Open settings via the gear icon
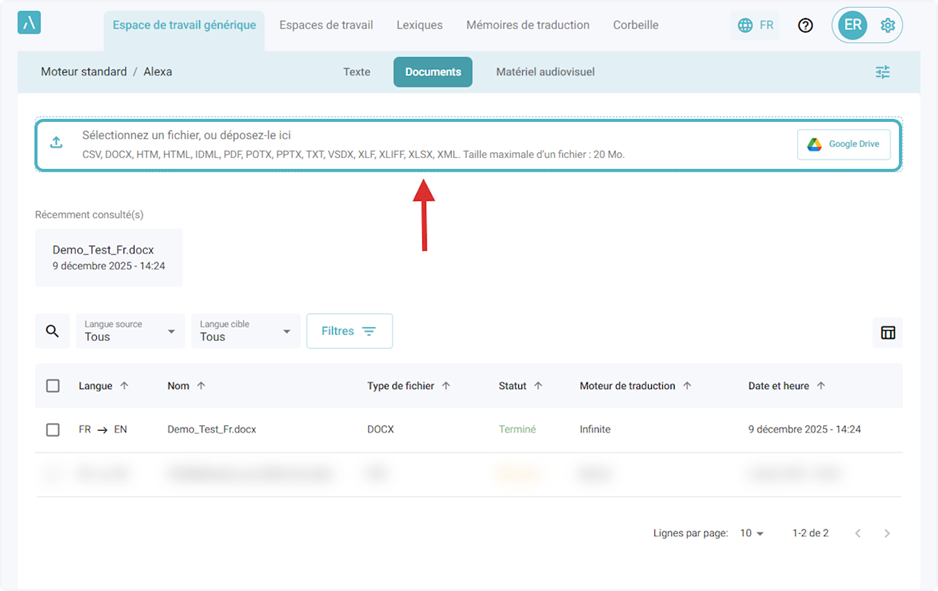This screenshot has width=938, height=591. tap(887, 25)
